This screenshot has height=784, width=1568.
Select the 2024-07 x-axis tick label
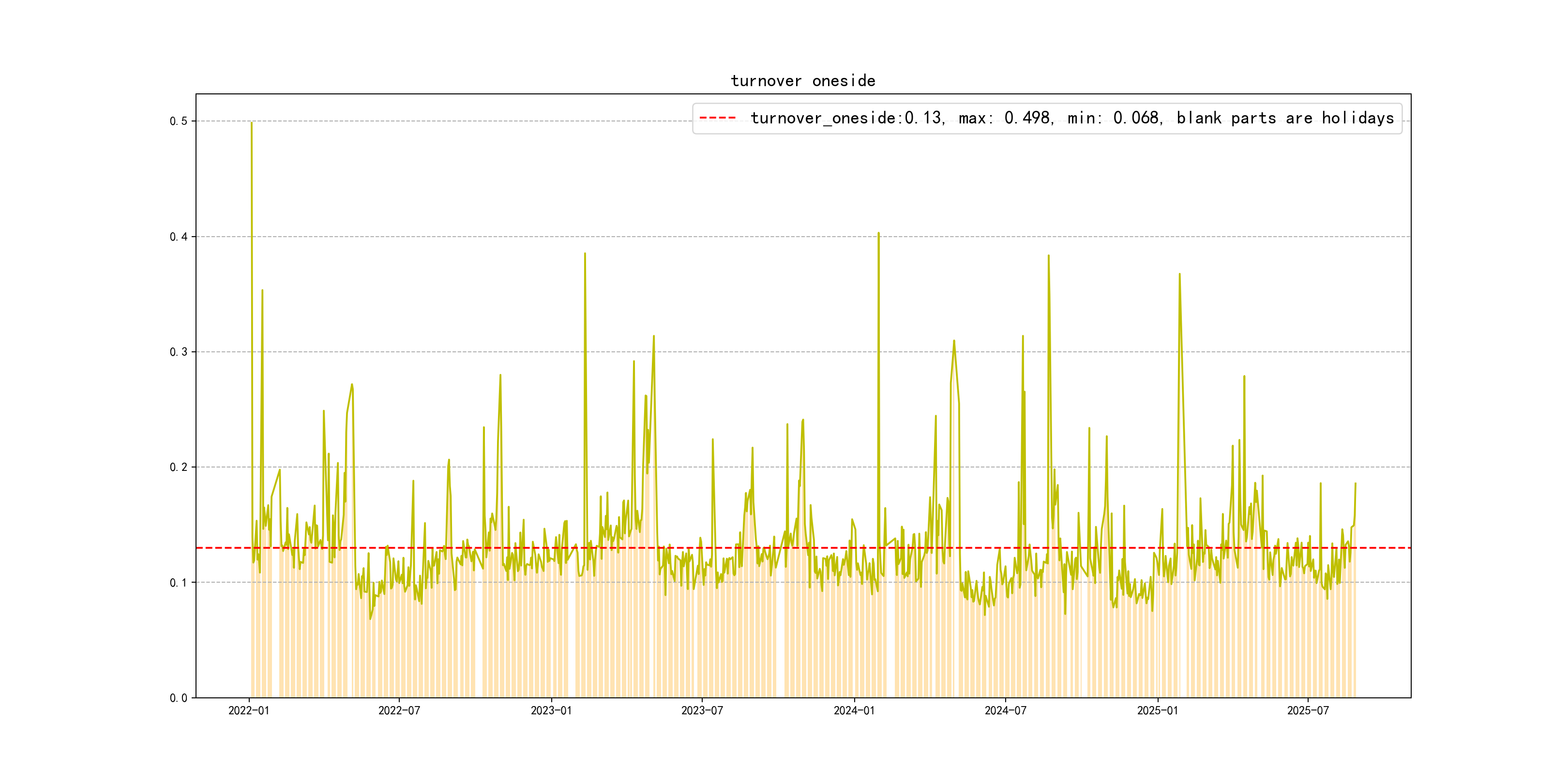pos(1005,710)
